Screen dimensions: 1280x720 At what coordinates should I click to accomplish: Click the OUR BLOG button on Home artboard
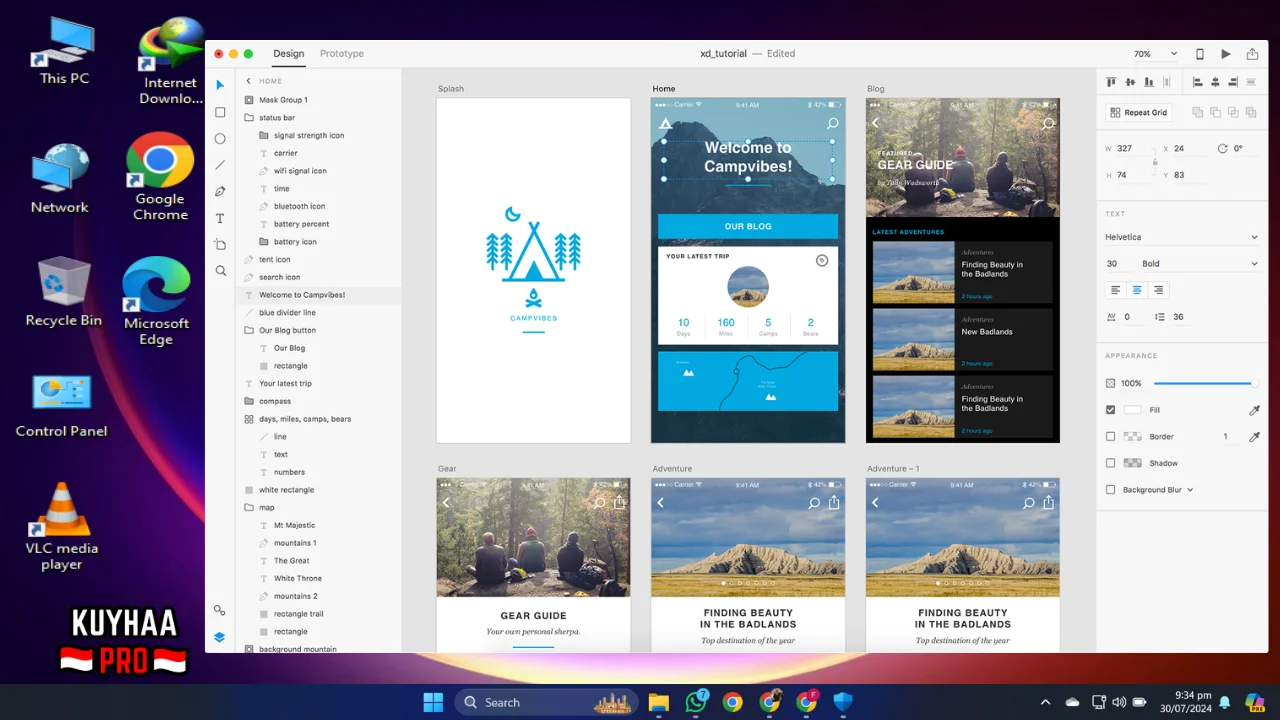748,226
